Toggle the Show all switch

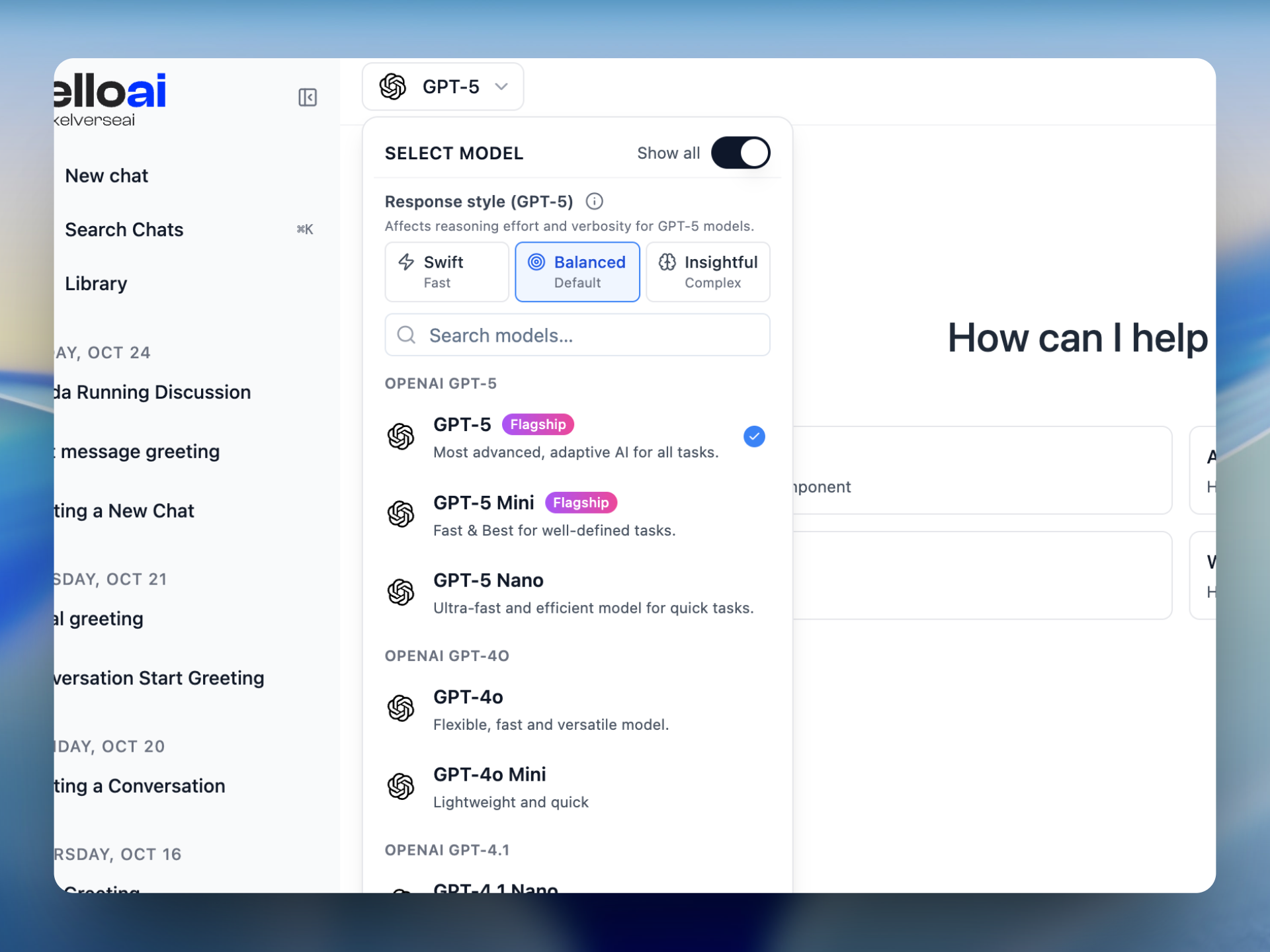tap(740, 153)
